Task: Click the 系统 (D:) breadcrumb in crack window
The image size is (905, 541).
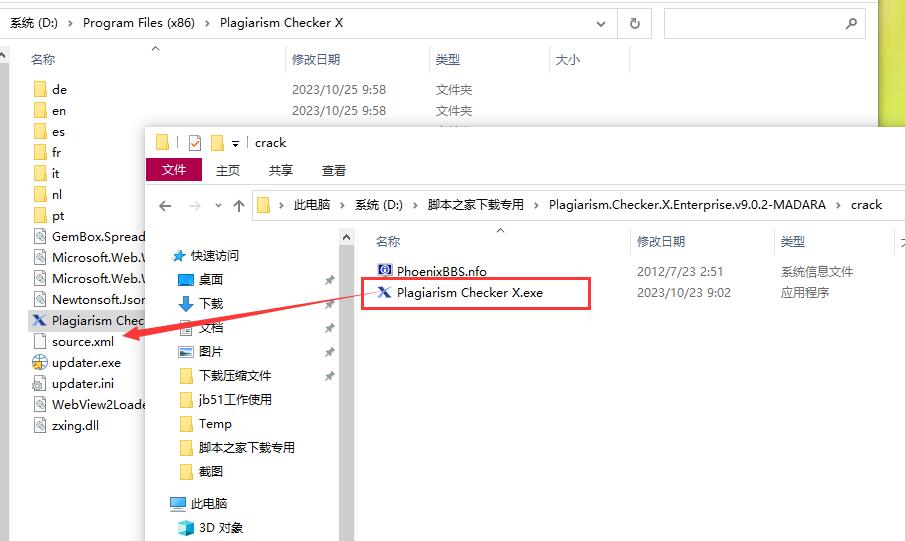Action: (x=379, y=205)
